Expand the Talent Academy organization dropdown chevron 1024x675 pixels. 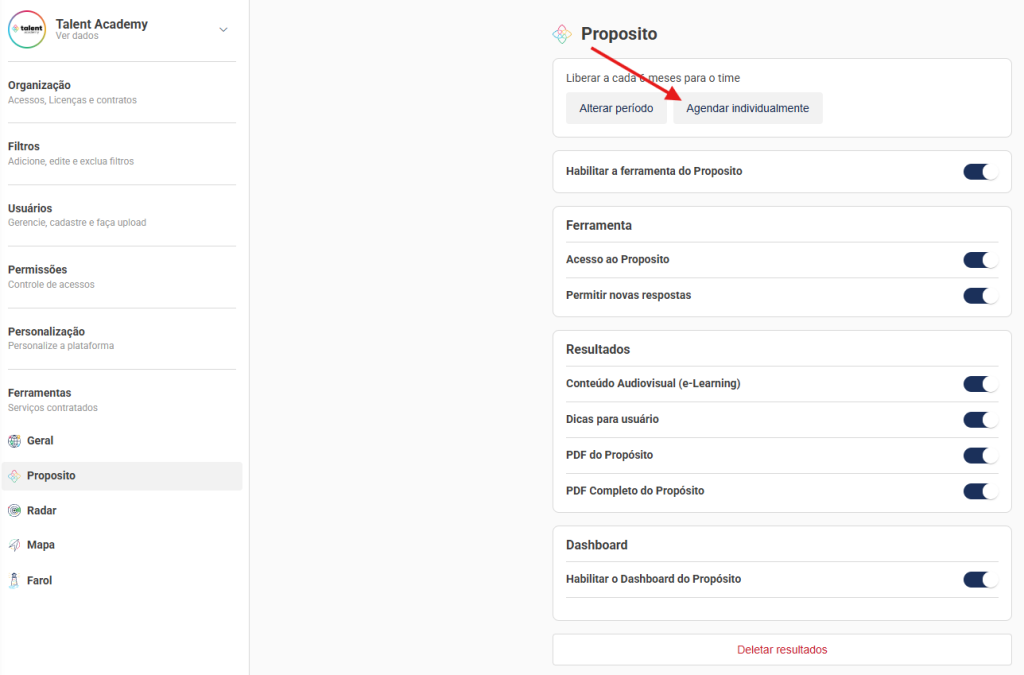tap(223, 30)
